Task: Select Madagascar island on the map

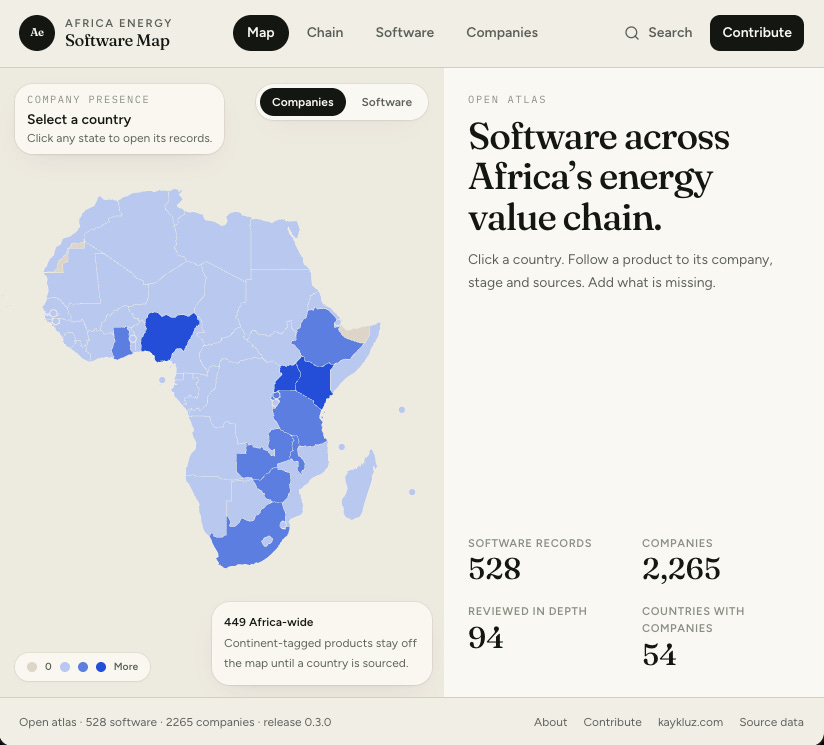Action: click(x=359, y=486)
